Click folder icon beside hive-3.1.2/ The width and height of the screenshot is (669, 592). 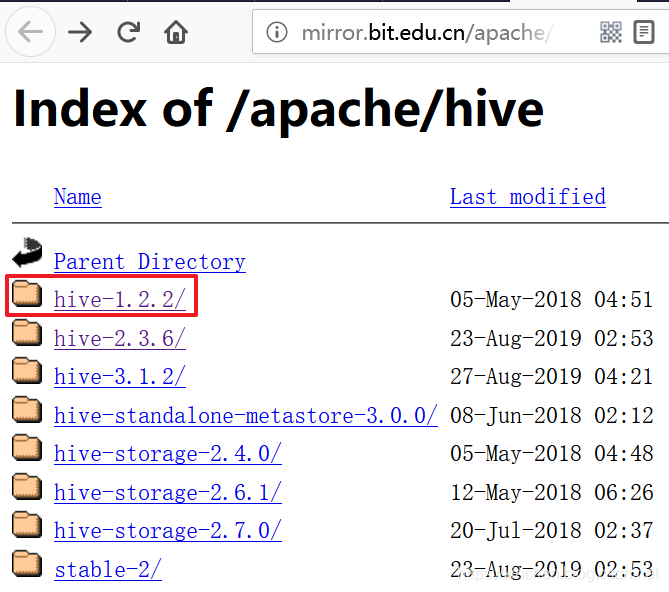(x=27, y=370)
